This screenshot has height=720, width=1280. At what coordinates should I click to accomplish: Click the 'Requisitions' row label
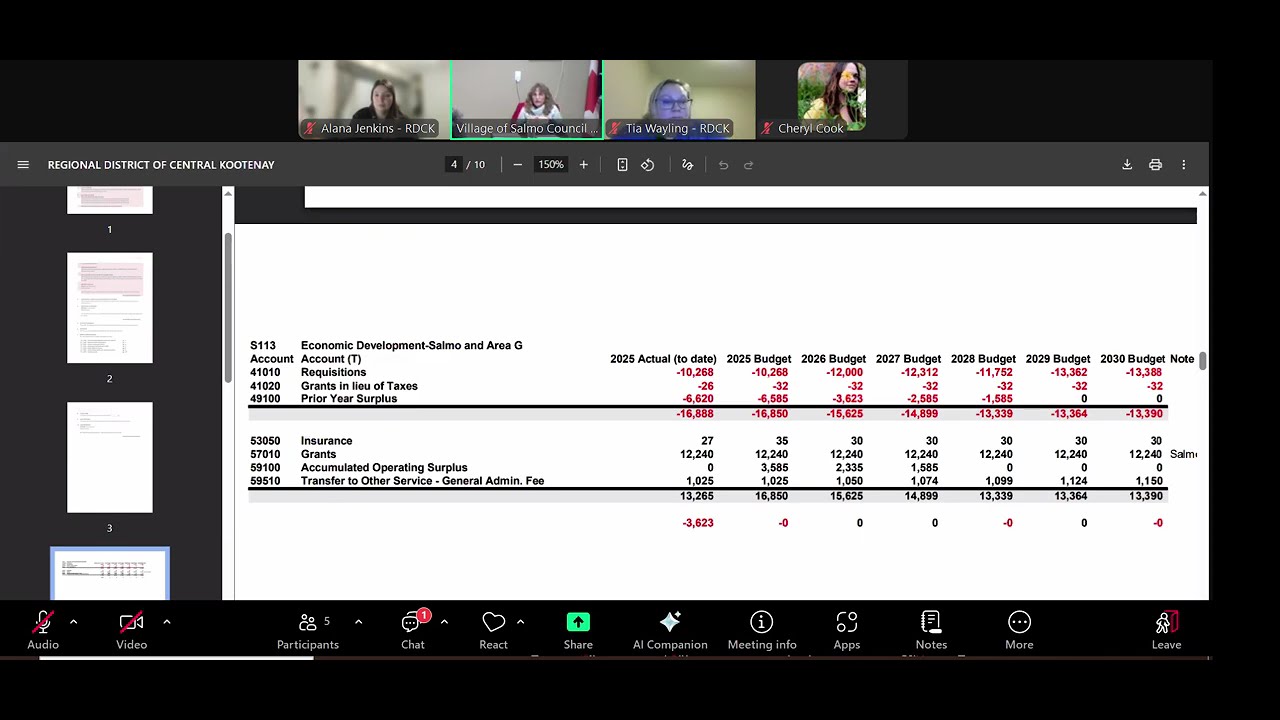click(x=333, y=372)
